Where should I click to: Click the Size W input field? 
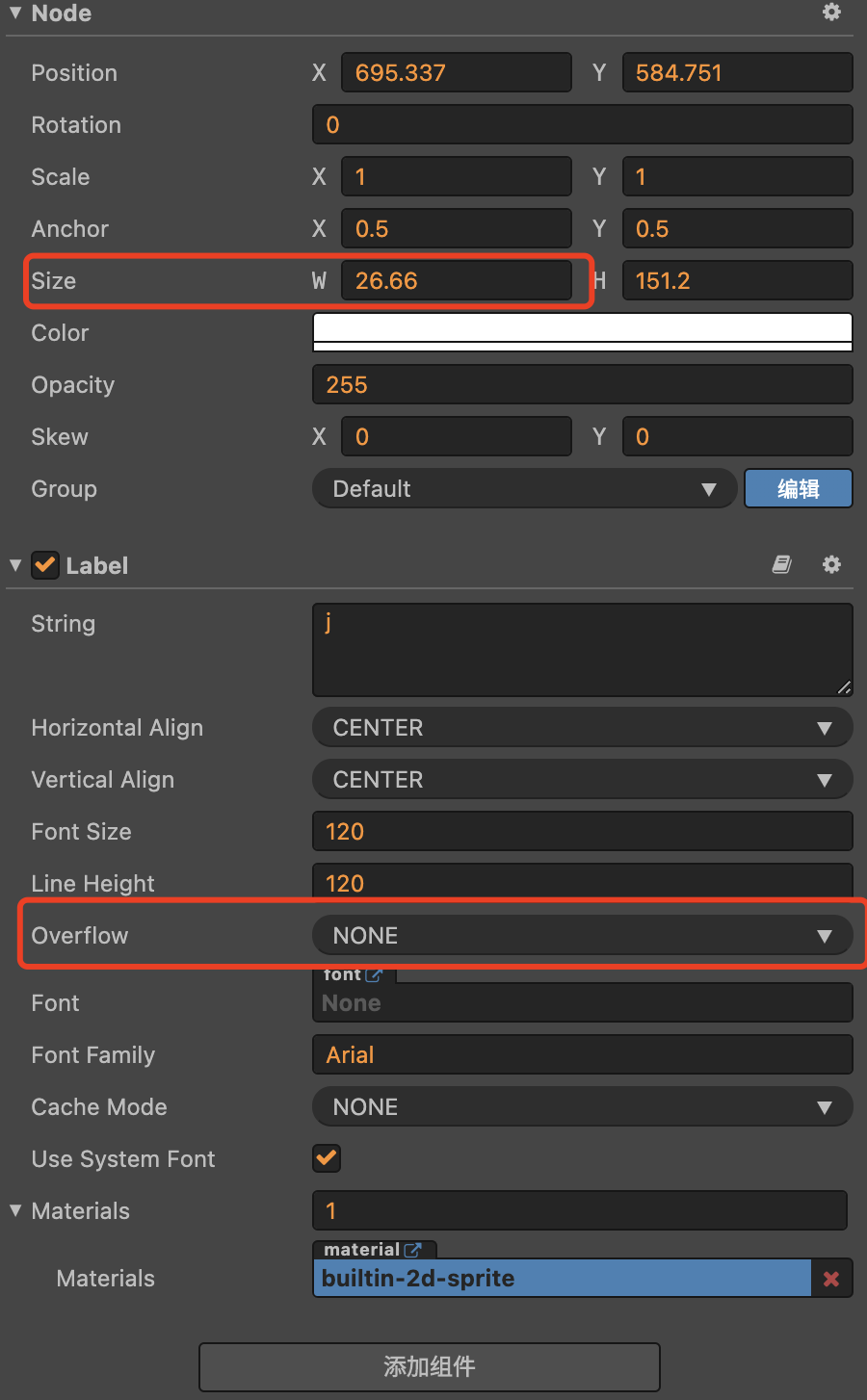[x=456, y=281]
